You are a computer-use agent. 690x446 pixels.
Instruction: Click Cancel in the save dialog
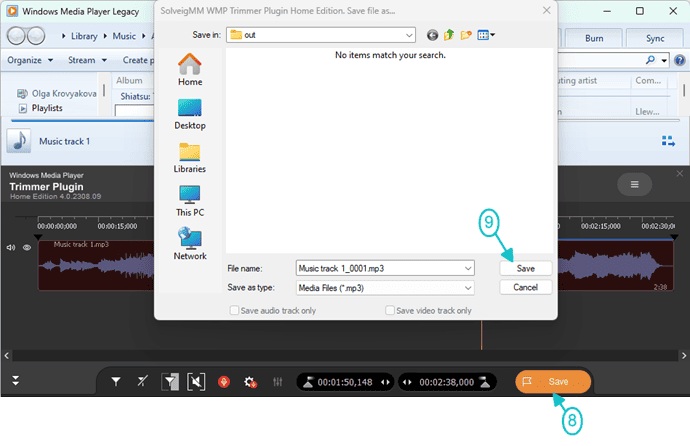pos(525,287)
